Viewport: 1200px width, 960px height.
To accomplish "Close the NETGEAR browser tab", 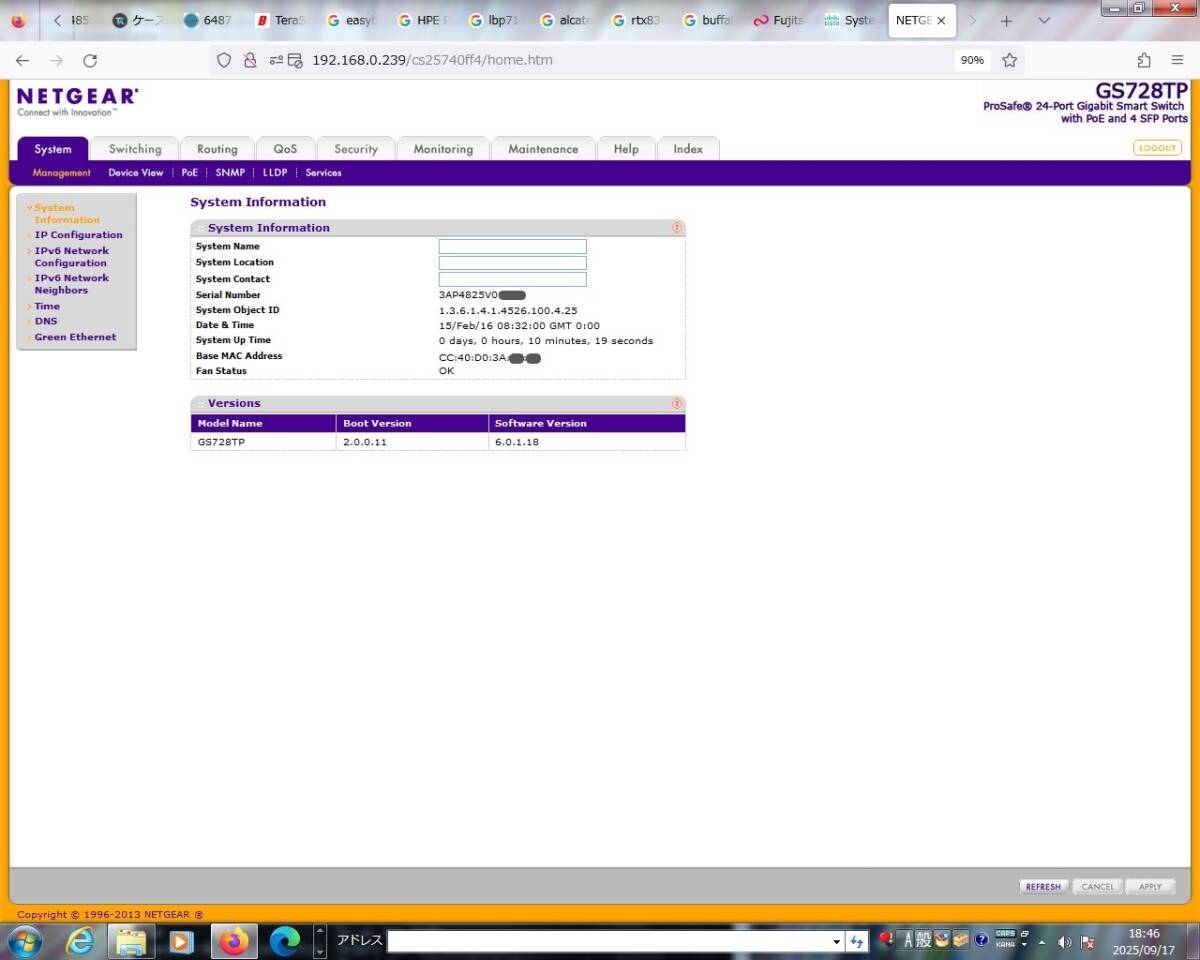I will 941,20.
